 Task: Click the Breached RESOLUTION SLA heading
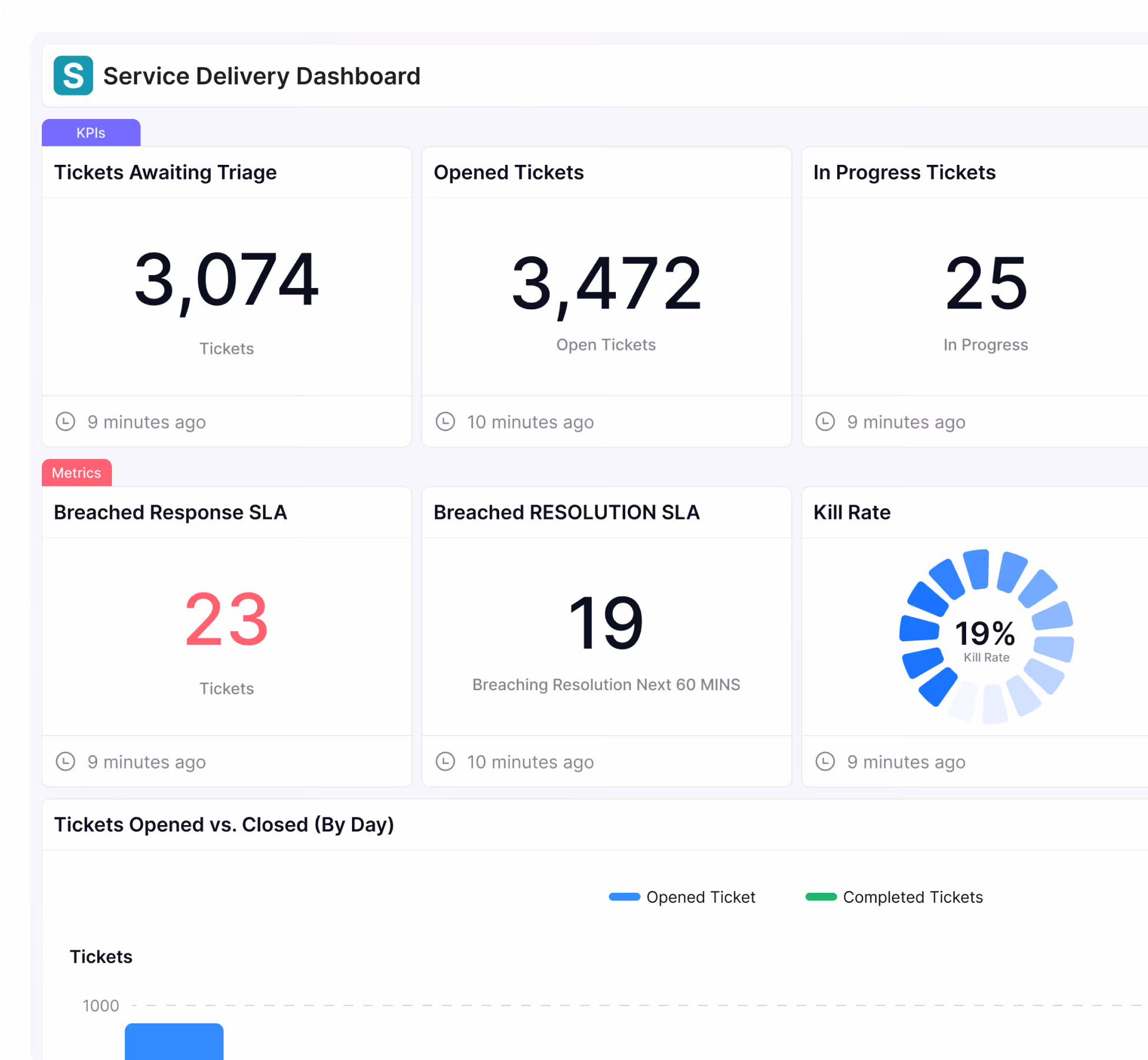(566, 512)
